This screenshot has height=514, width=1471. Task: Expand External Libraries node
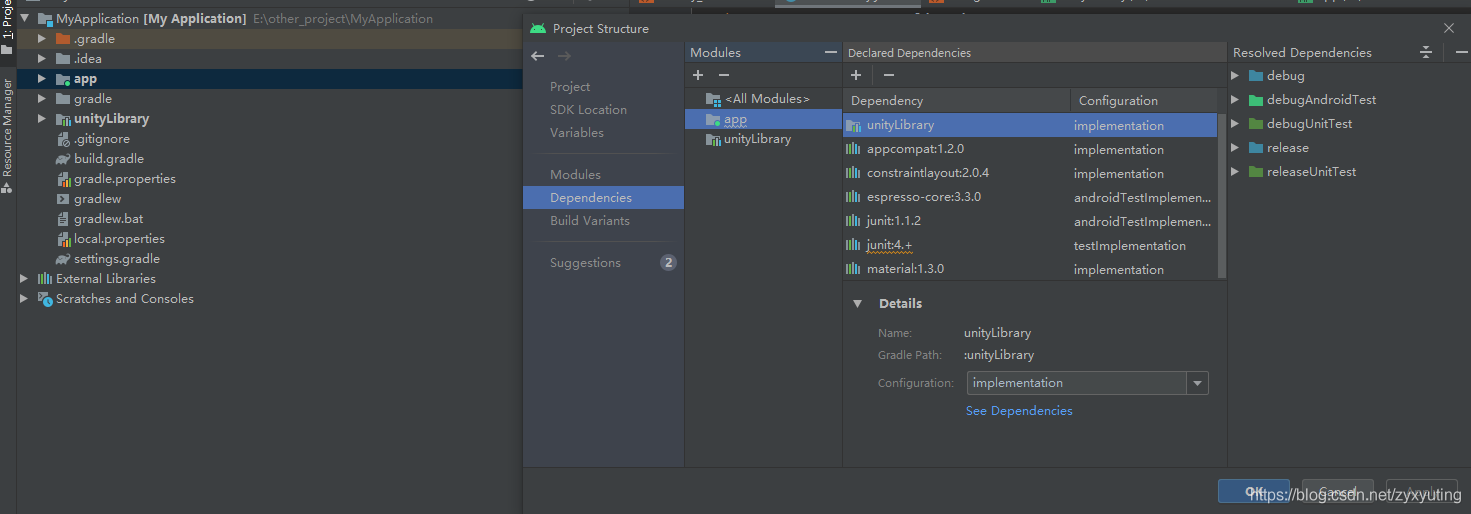tap(24, 279)
